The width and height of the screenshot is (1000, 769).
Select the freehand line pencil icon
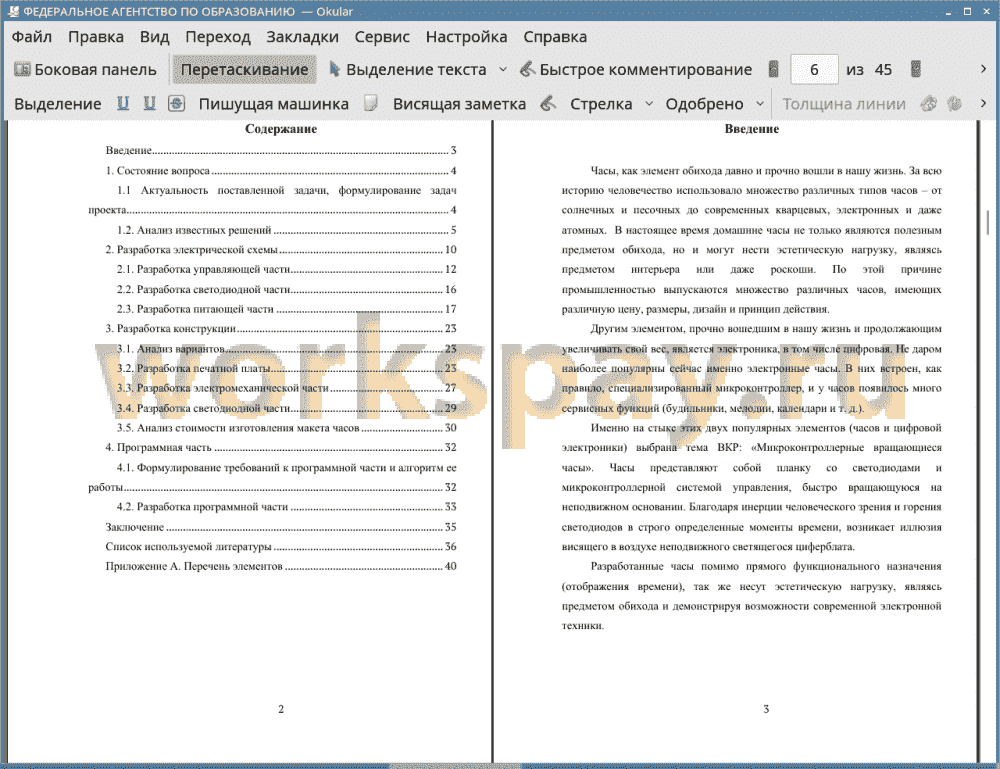548,103
